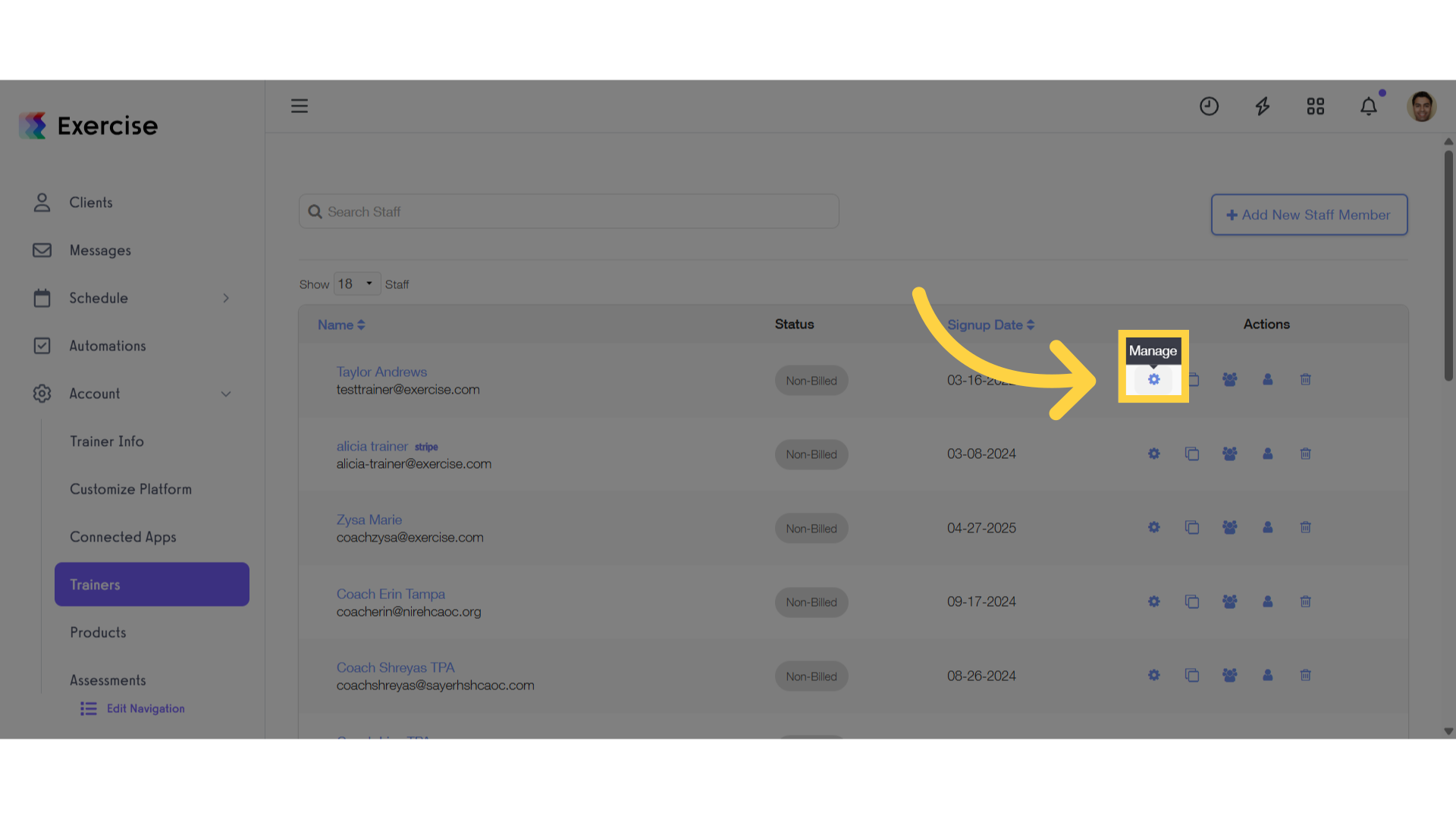The image size is (1456, 819).
Task: Open group icon for Zysa Marie
Action: coord(1229,527)
